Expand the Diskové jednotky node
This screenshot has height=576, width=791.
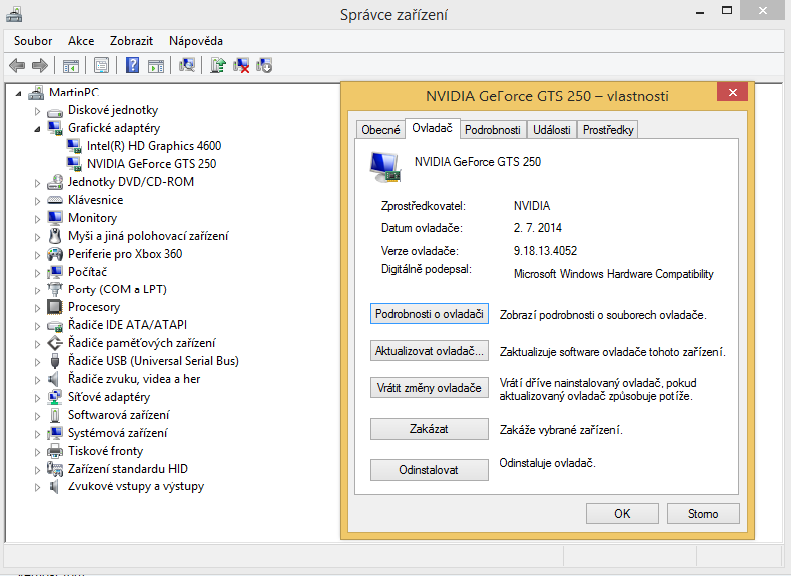point(38,111)
